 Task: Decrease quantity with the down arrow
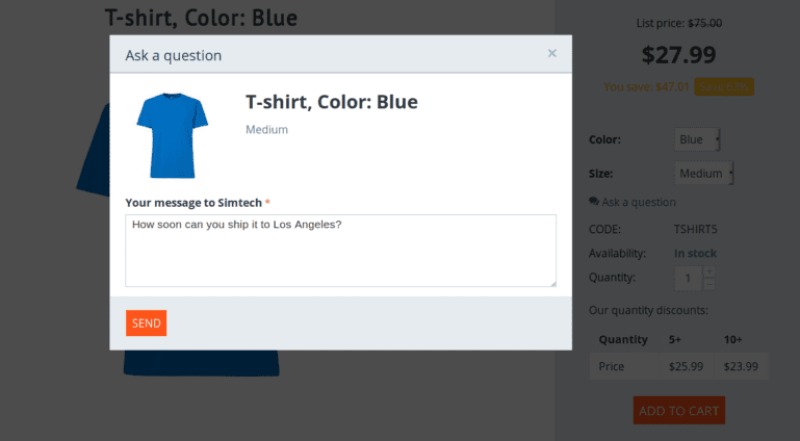click(709, 285)
